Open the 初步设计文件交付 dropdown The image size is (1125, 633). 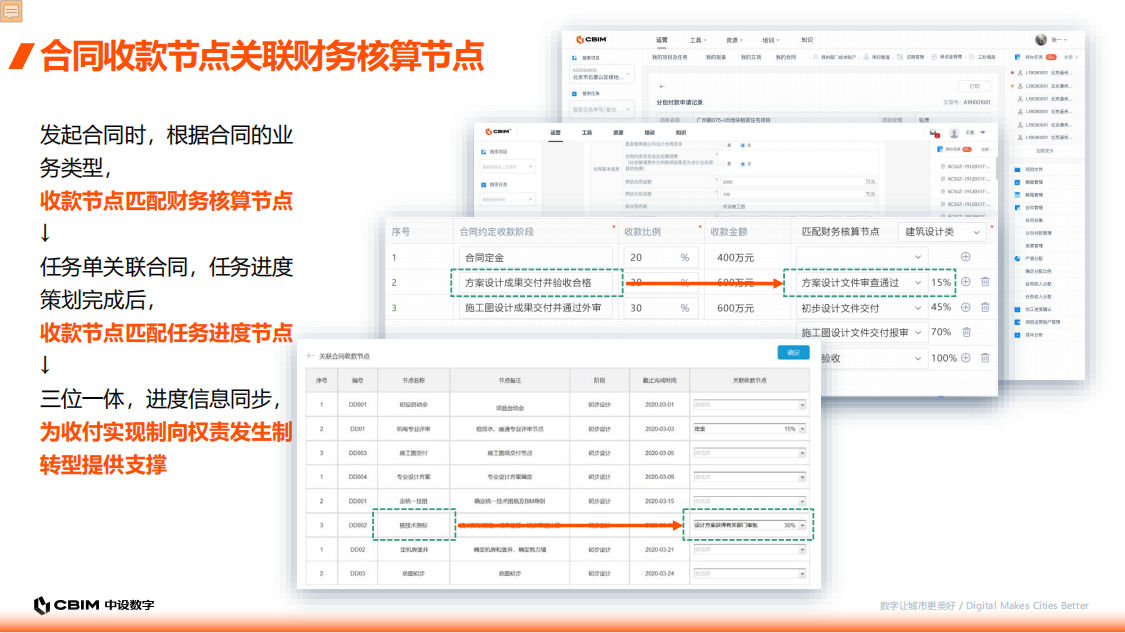click(861, 307)
